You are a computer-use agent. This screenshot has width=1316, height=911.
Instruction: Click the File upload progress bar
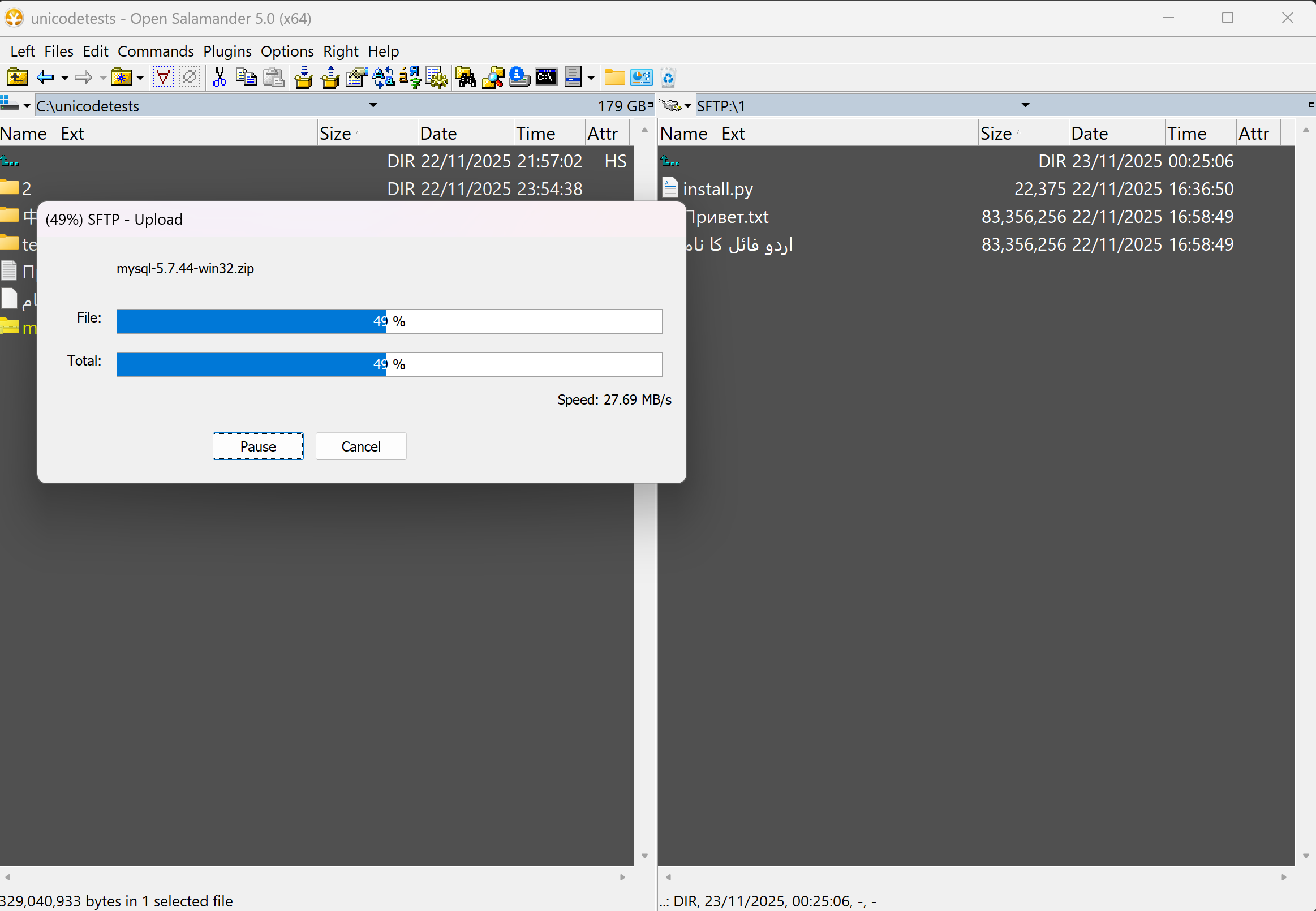[x=389, y=321]
